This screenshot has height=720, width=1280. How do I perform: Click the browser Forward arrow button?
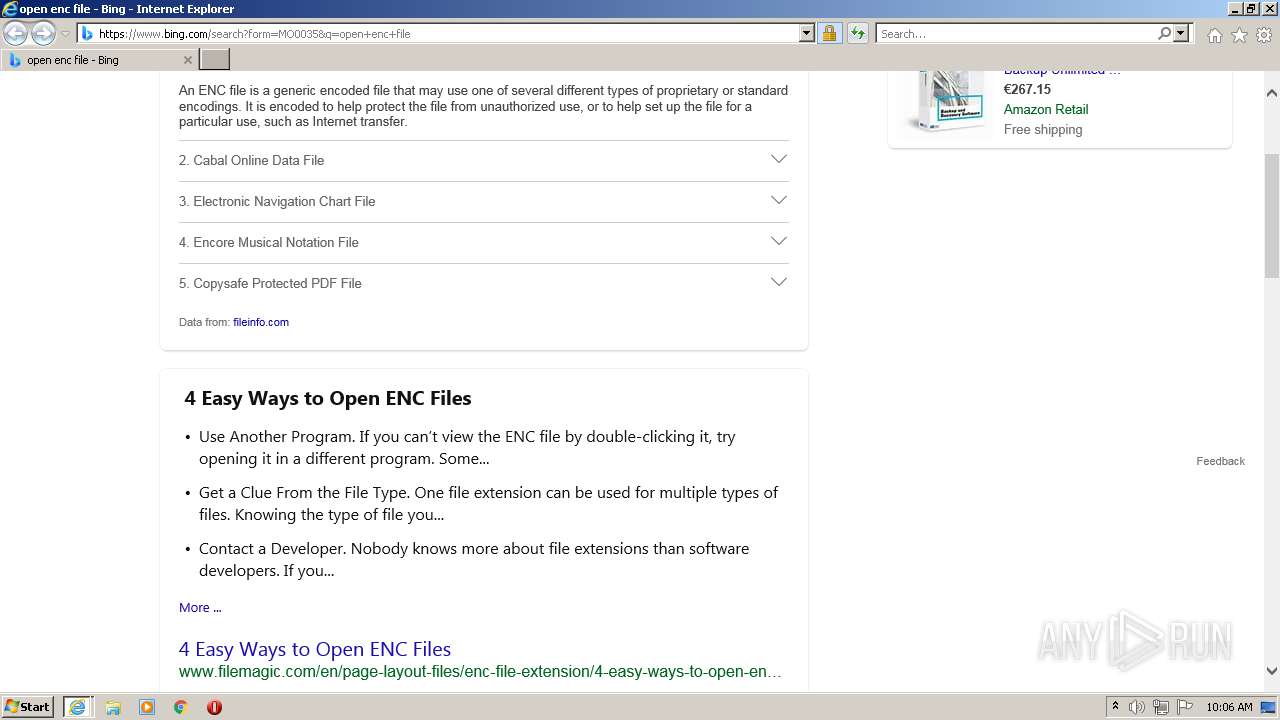coord(42,34)
